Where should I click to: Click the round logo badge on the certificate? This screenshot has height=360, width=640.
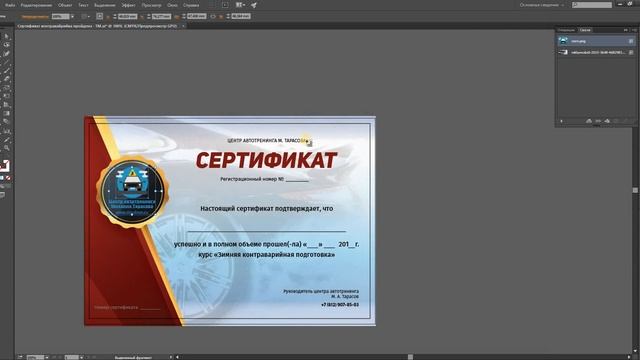(x=132, y=192)
